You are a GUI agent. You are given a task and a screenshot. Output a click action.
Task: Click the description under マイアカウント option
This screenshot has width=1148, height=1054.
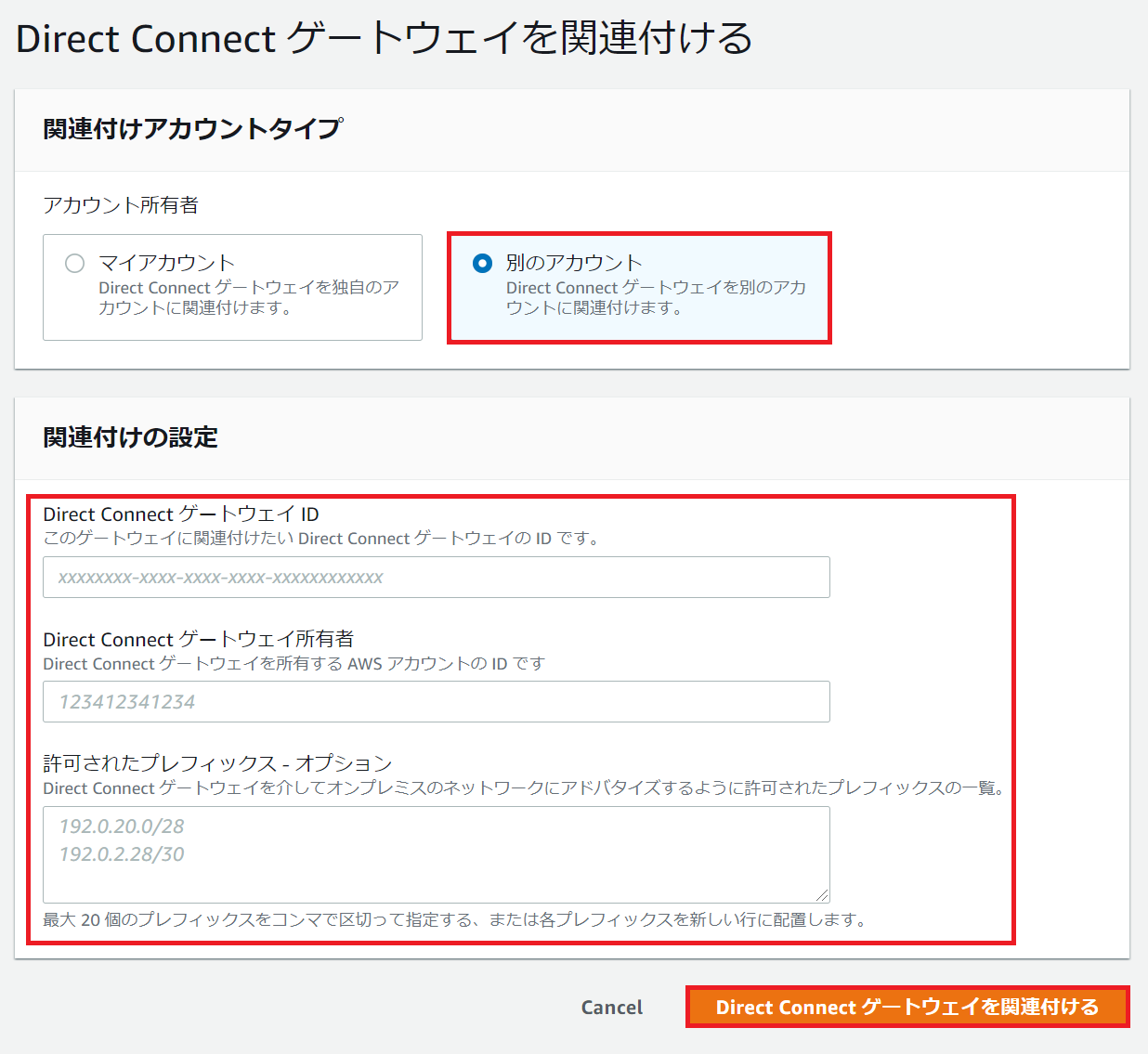(249, 298)
